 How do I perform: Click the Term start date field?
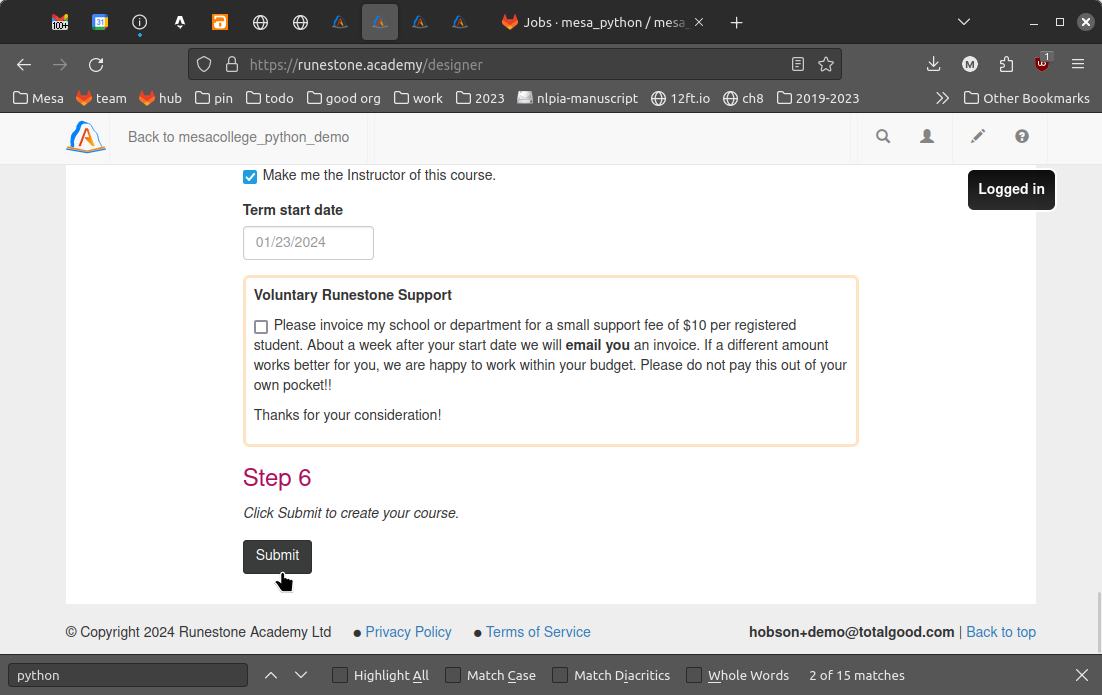point(308,242)
